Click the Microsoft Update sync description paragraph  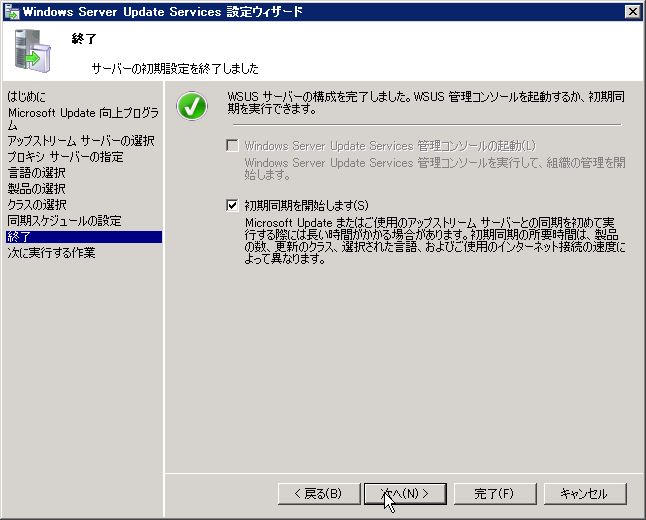click(435, 241)
